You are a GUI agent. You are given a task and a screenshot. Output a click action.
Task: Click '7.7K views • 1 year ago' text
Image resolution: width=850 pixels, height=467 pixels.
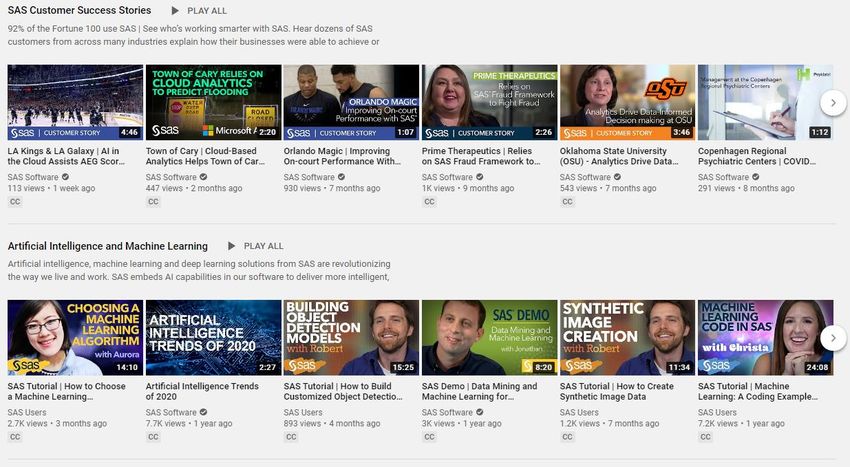[189, 424]
